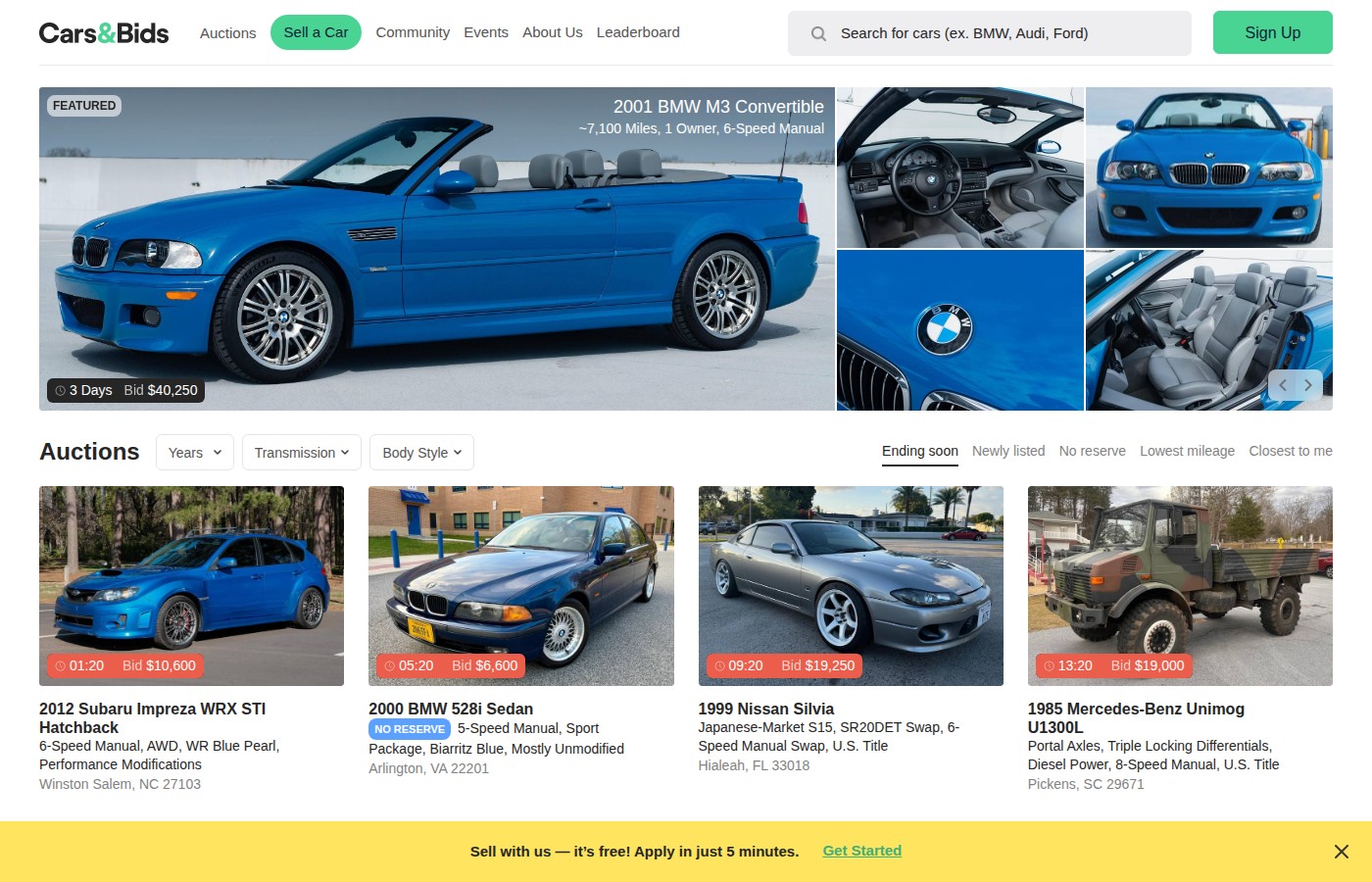Screen dimensions: 1372x882
Task: Click the left arrow on the featured carousel
Action: 1282,385
